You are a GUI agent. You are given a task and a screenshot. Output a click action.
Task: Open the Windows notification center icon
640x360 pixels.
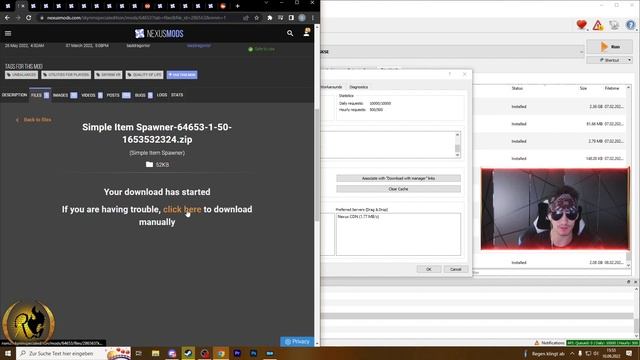coord(629,353)
